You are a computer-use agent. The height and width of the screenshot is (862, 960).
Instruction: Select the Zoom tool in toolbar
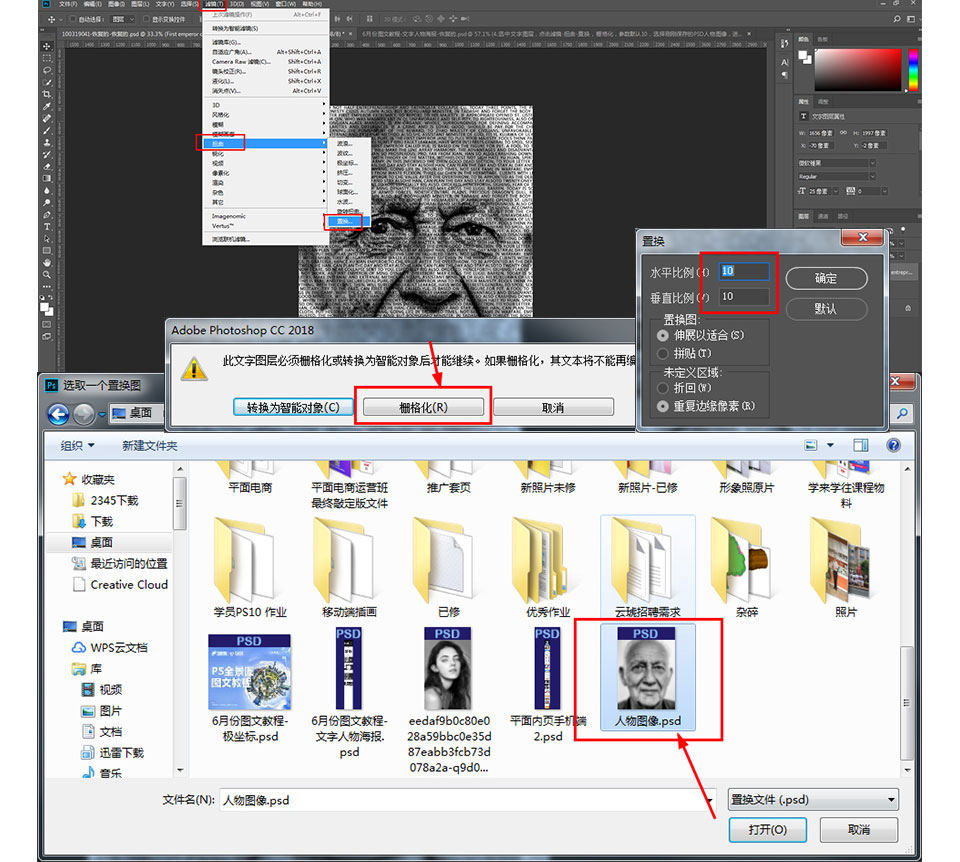click(x=47, y=275)
